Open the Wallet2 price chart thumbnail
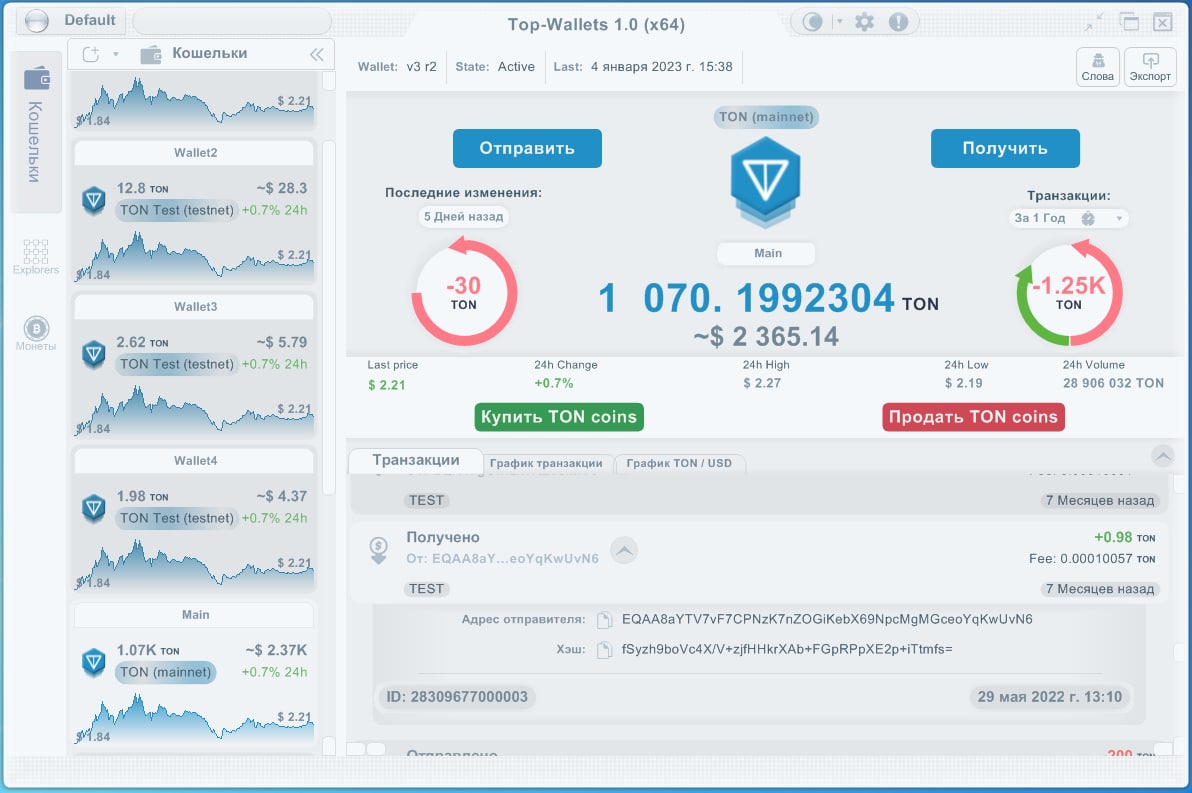The image size is (1192, 793). 195,255
